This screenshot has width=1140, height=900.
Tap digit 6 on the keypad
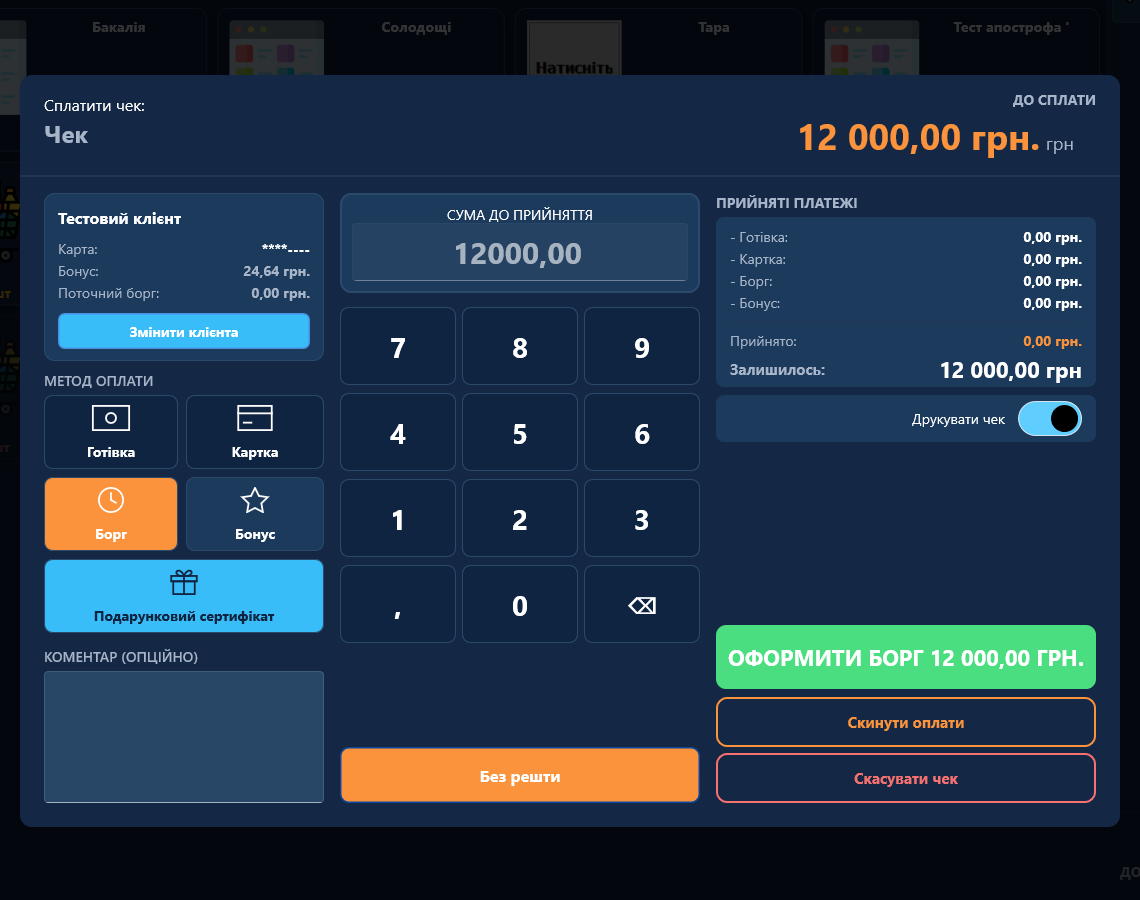(x=642, y=433)
